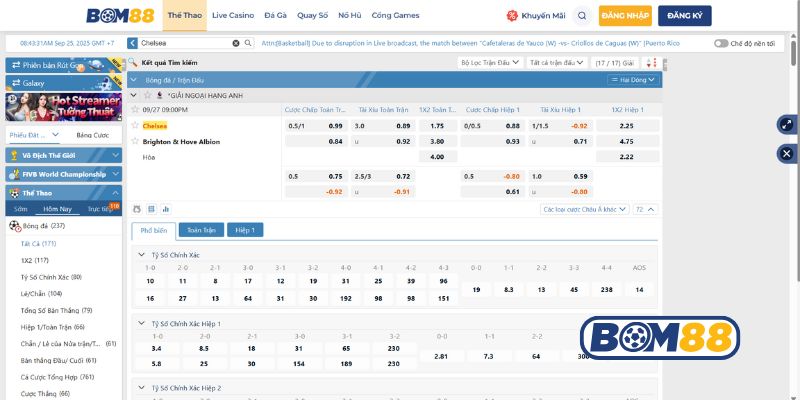The width and height of the screenshot is (800, 400).
Task: Open the expand-arrows floating round button
Action: click(786, 125)
